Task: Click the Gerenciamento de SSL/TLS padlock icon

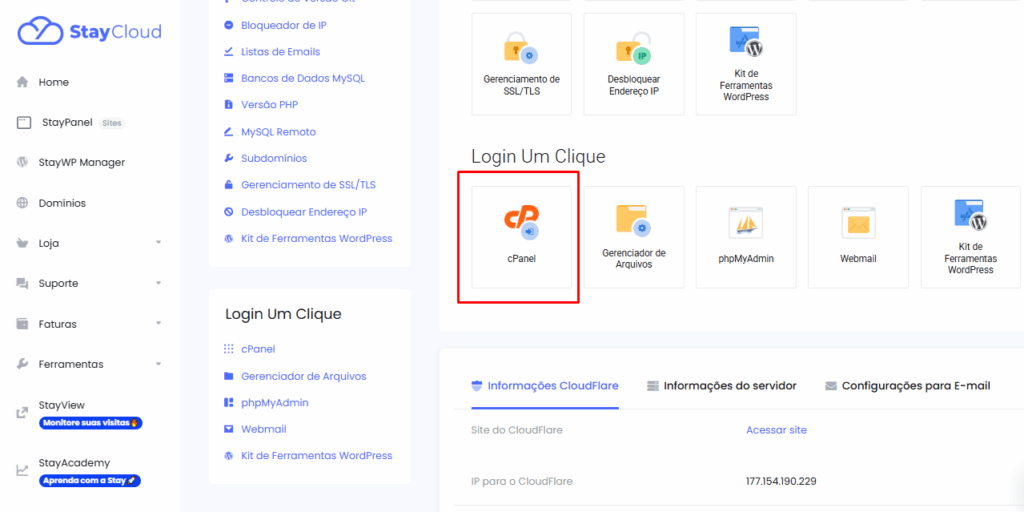Action: [521, 49]
